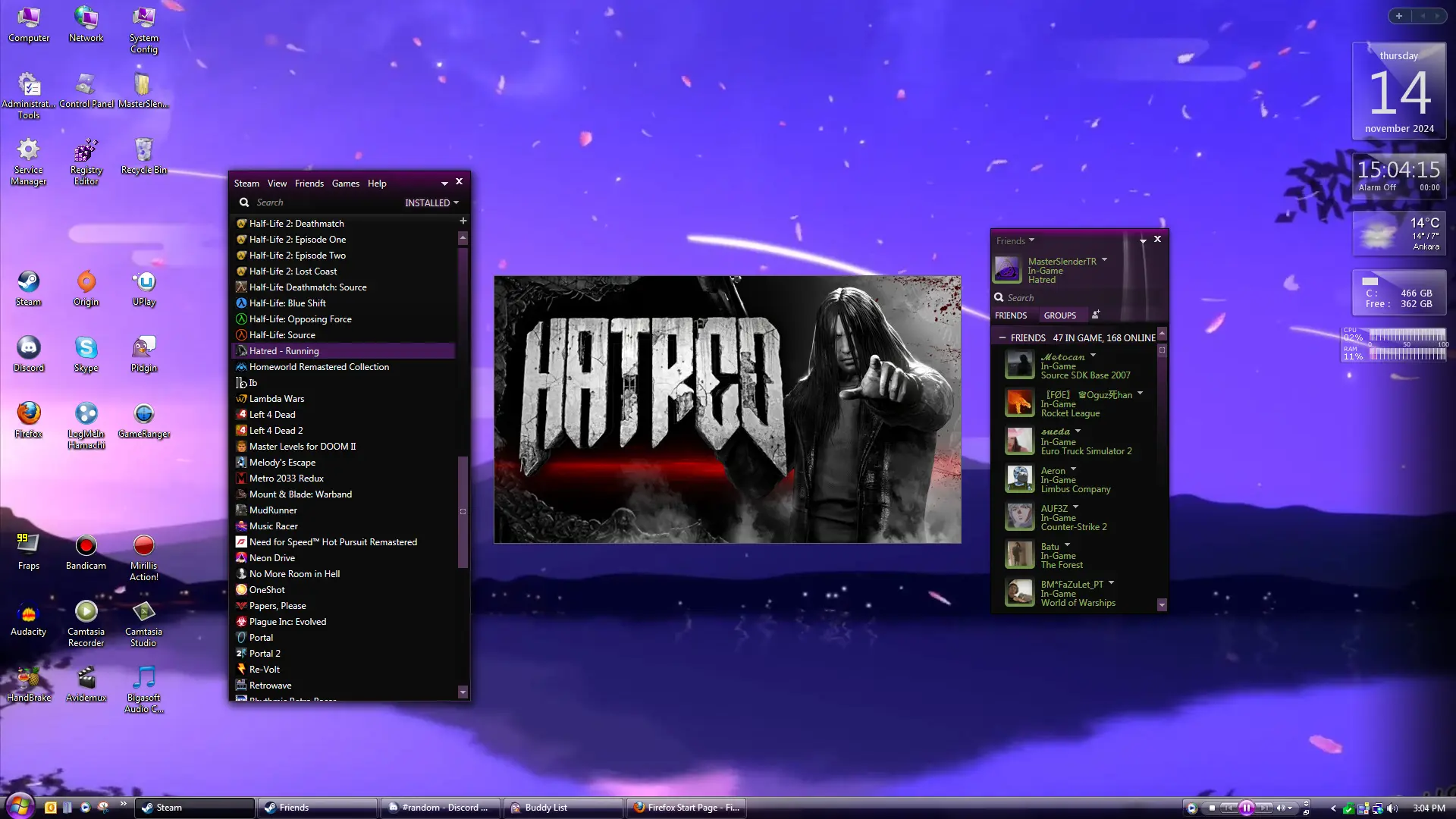Click the Windows Start orb
This screenshot has width=1456, height=819.
(20, 806)
